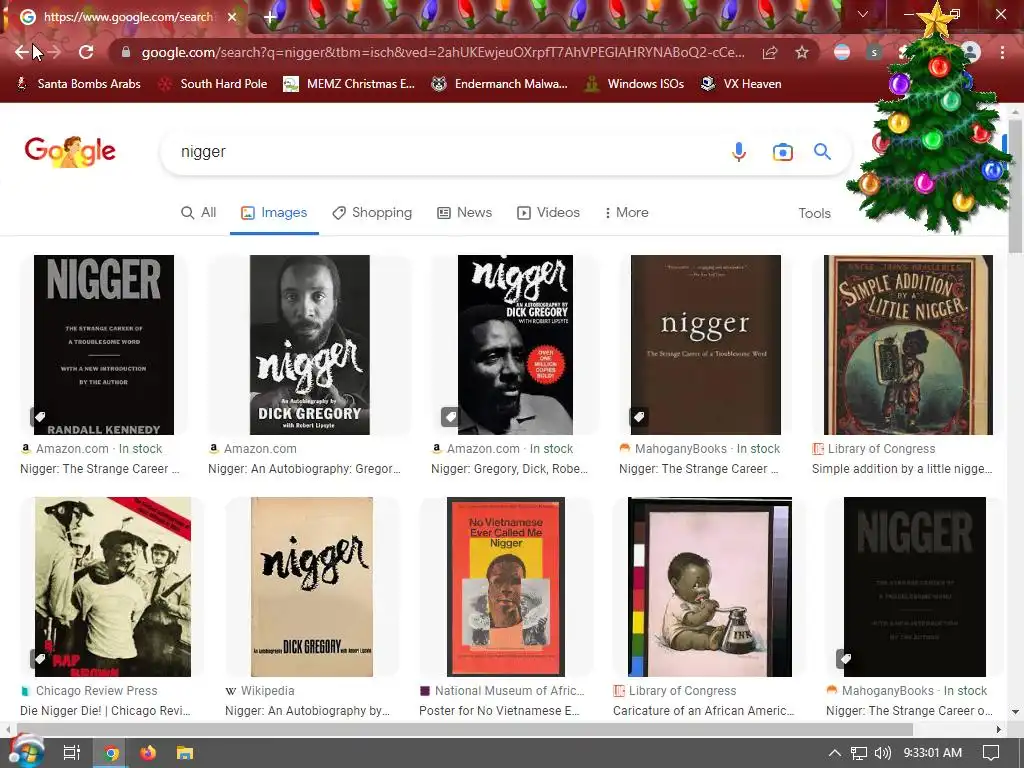Open the Santa Bombs Arabs bookmark
The width and height of the screenshot is (1024, 768).
coord(78,84)
